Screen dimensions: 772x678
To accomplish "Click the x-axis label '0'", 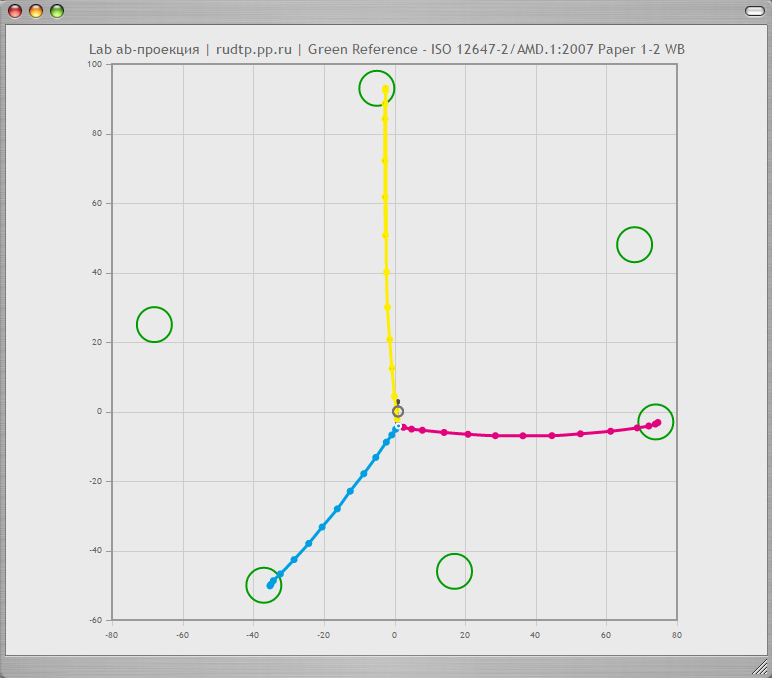I will [x=394, y=635].
